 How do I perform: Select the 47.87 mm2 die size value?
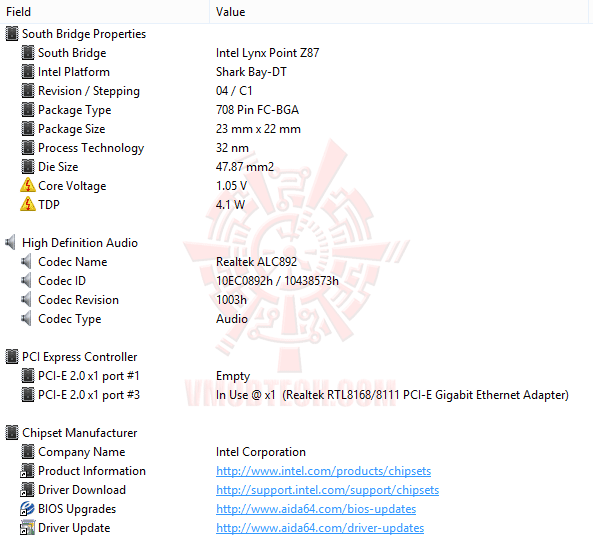point(245,167)
